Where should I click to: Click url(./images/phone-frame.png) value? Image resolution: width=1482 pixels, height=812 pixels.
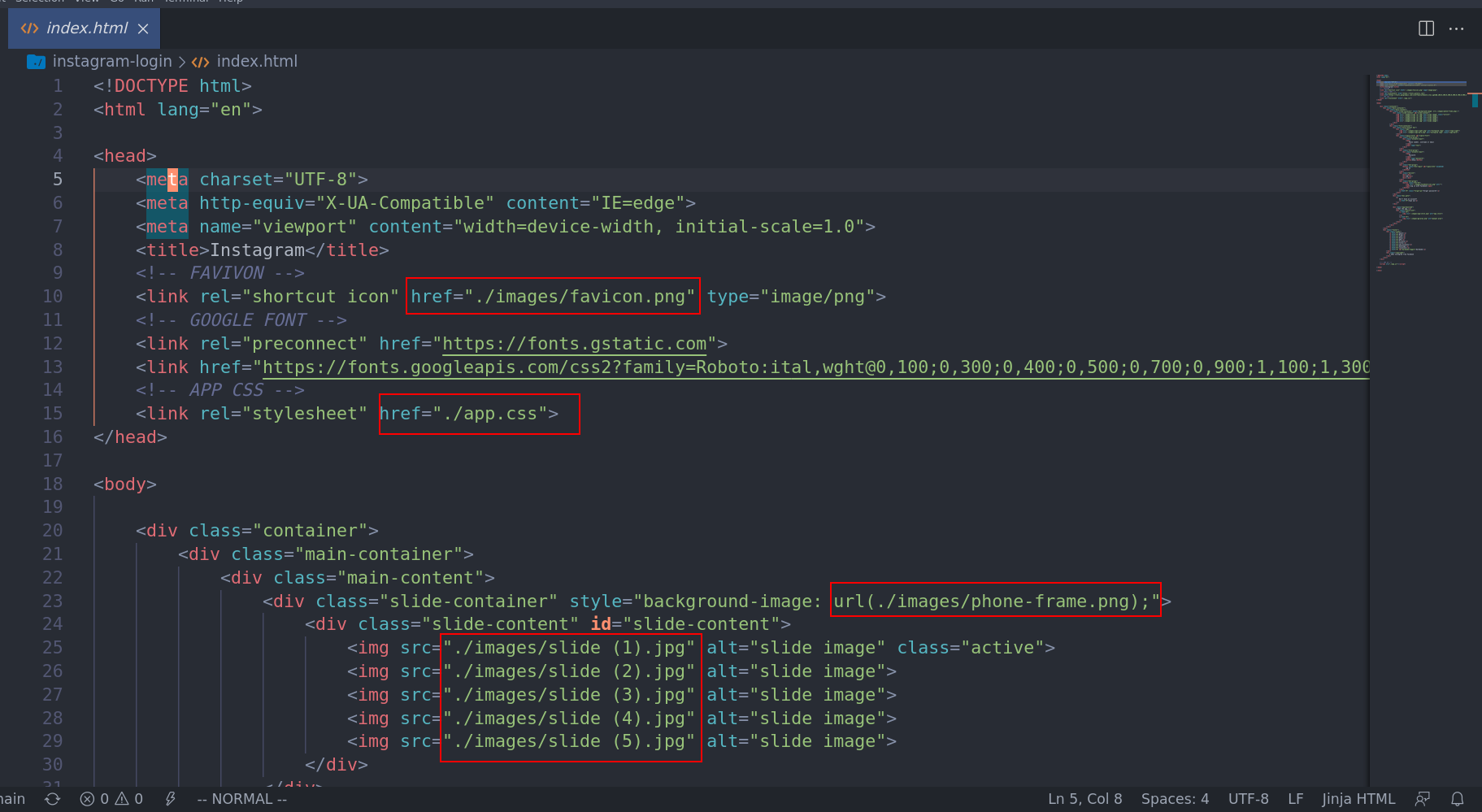[986, 601]
